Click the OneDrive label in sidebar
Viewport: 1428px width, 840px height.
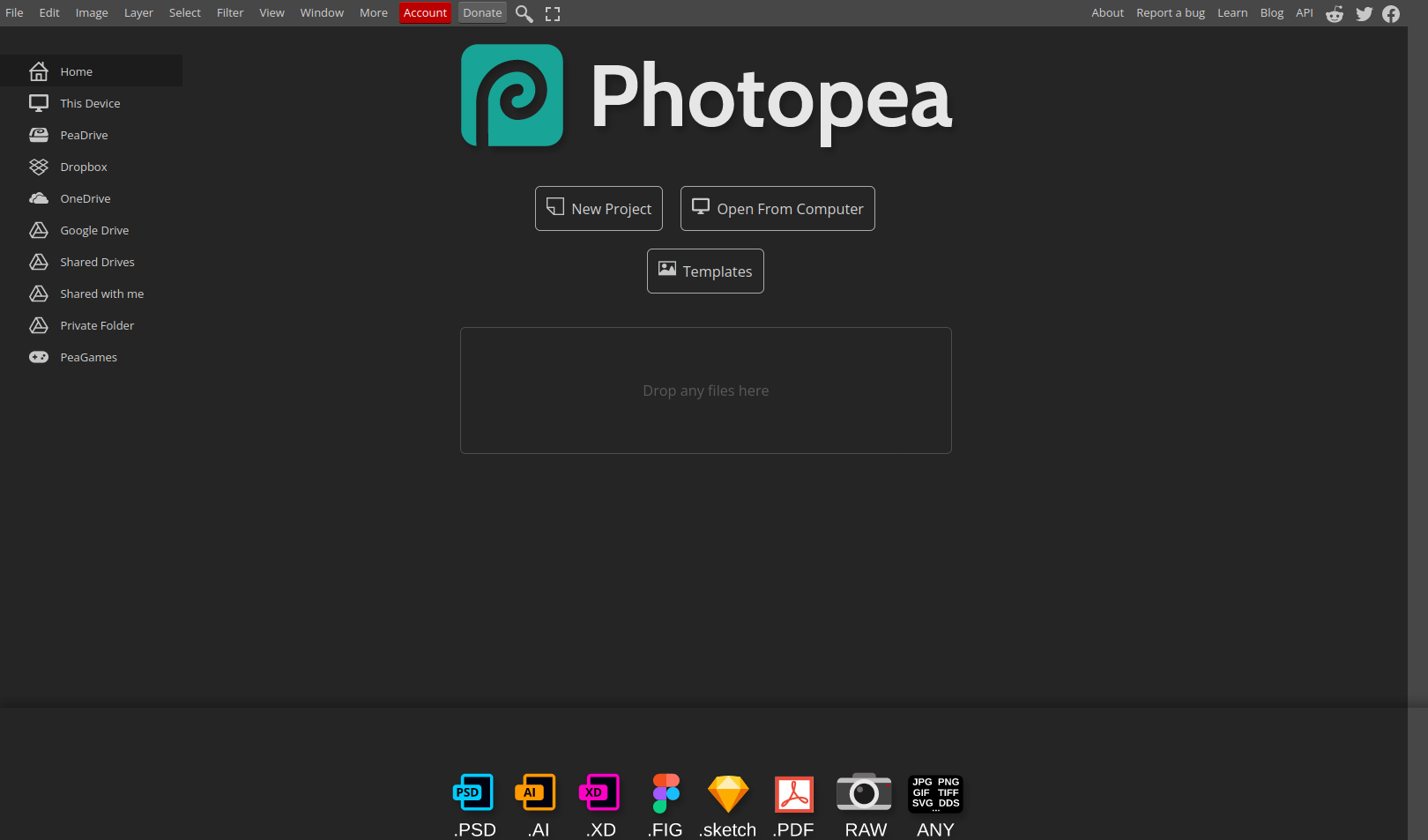pos(86,198)
